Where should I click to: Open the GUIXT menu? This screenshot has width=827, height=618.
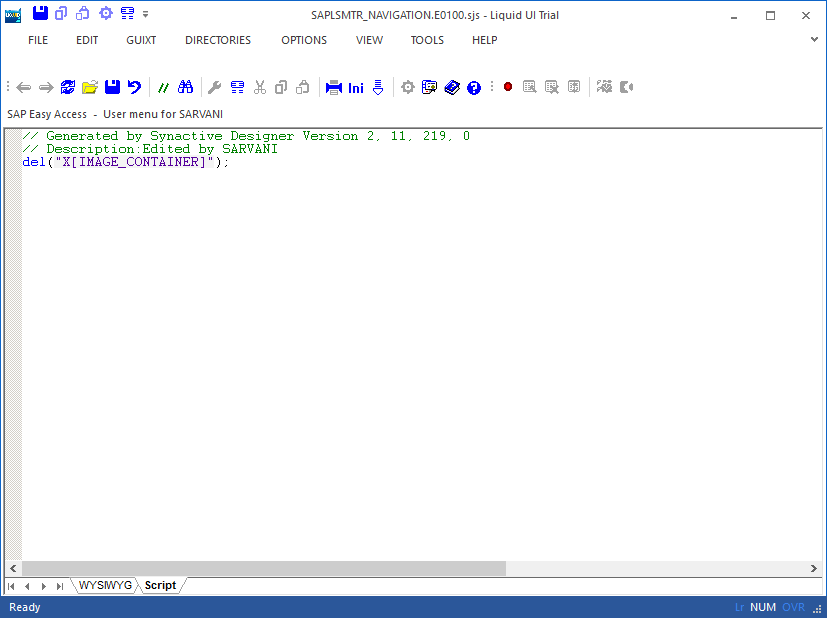pyautogui.click(x=141, y=40)
